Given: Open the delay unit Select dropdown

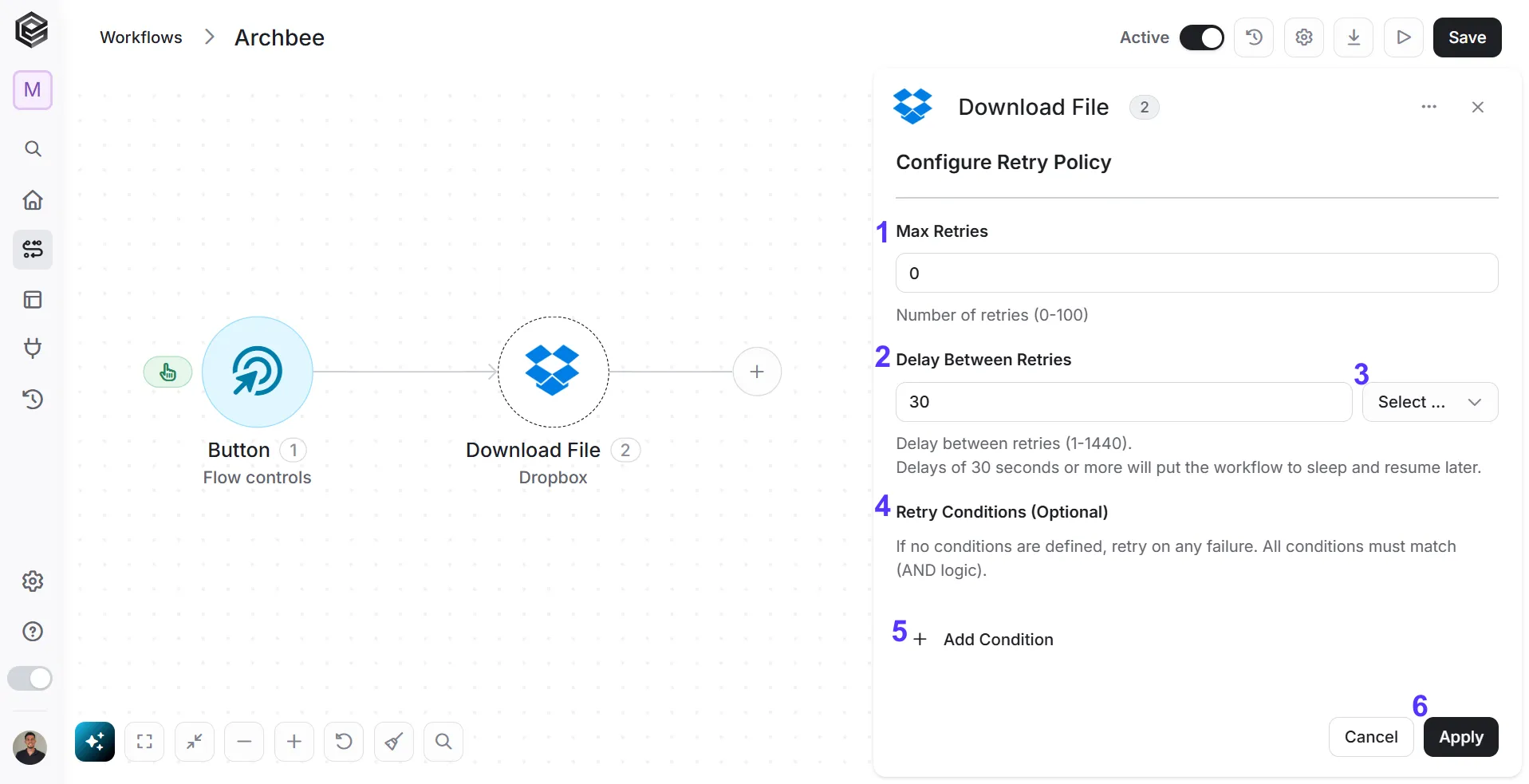Looking at the screenshot, I should coord(1430,402).
